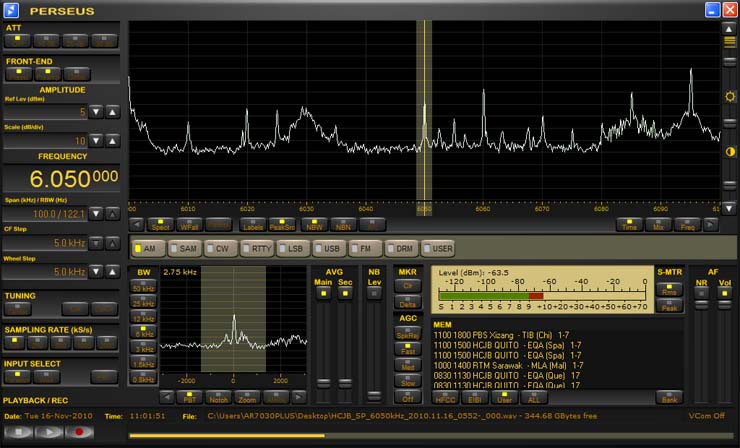Shift filter view left with arrow before PBT
740x448 pixels.
point(167,397)
